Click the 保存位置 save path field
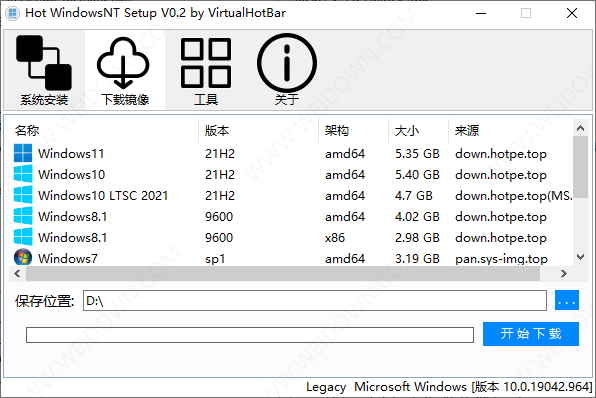This screenshot has width=596, height=398. click(x=315, y=301)
